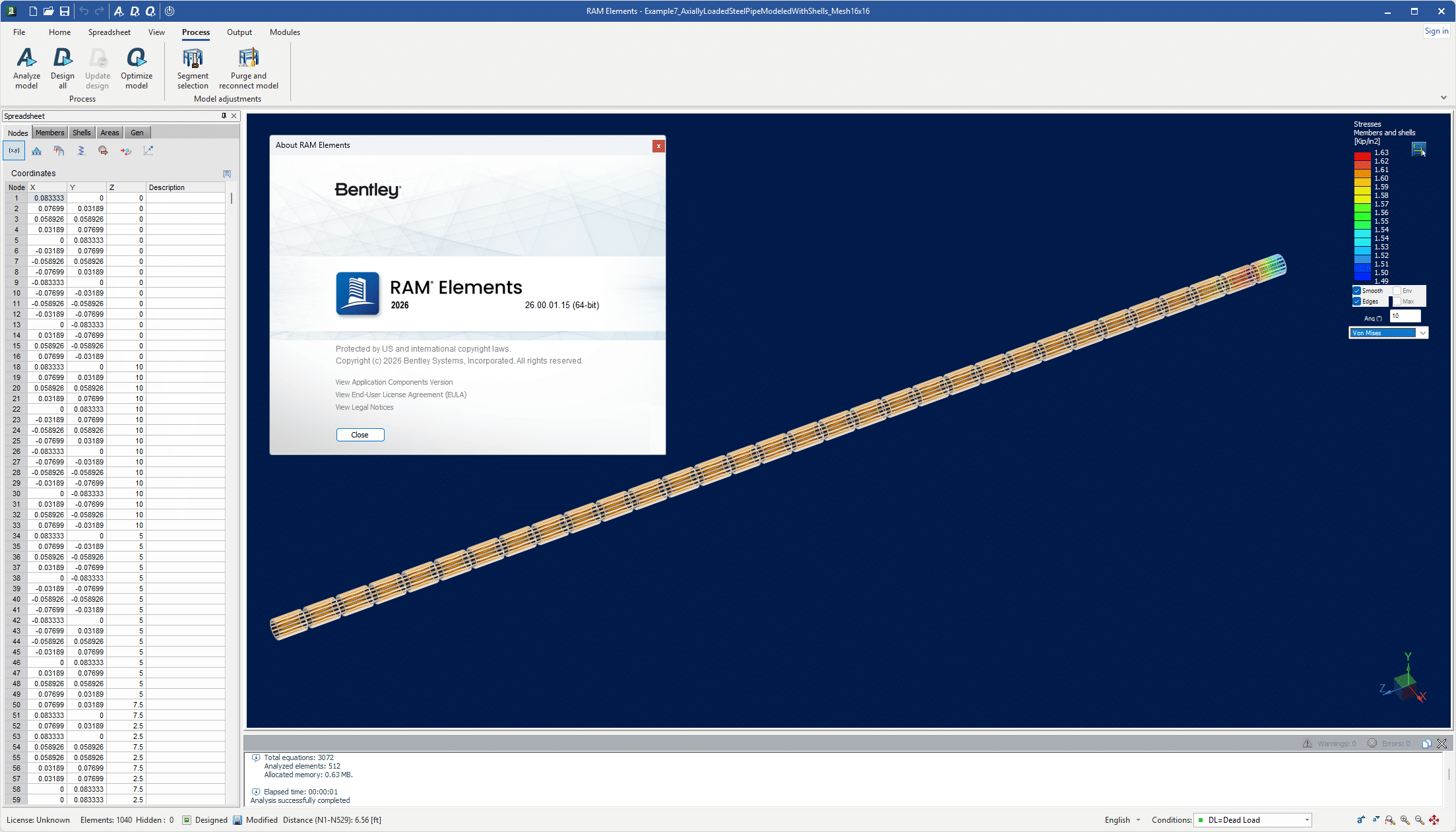
Task: Click the increase font size icon in status bar
Action: [x=1360, y=820]
